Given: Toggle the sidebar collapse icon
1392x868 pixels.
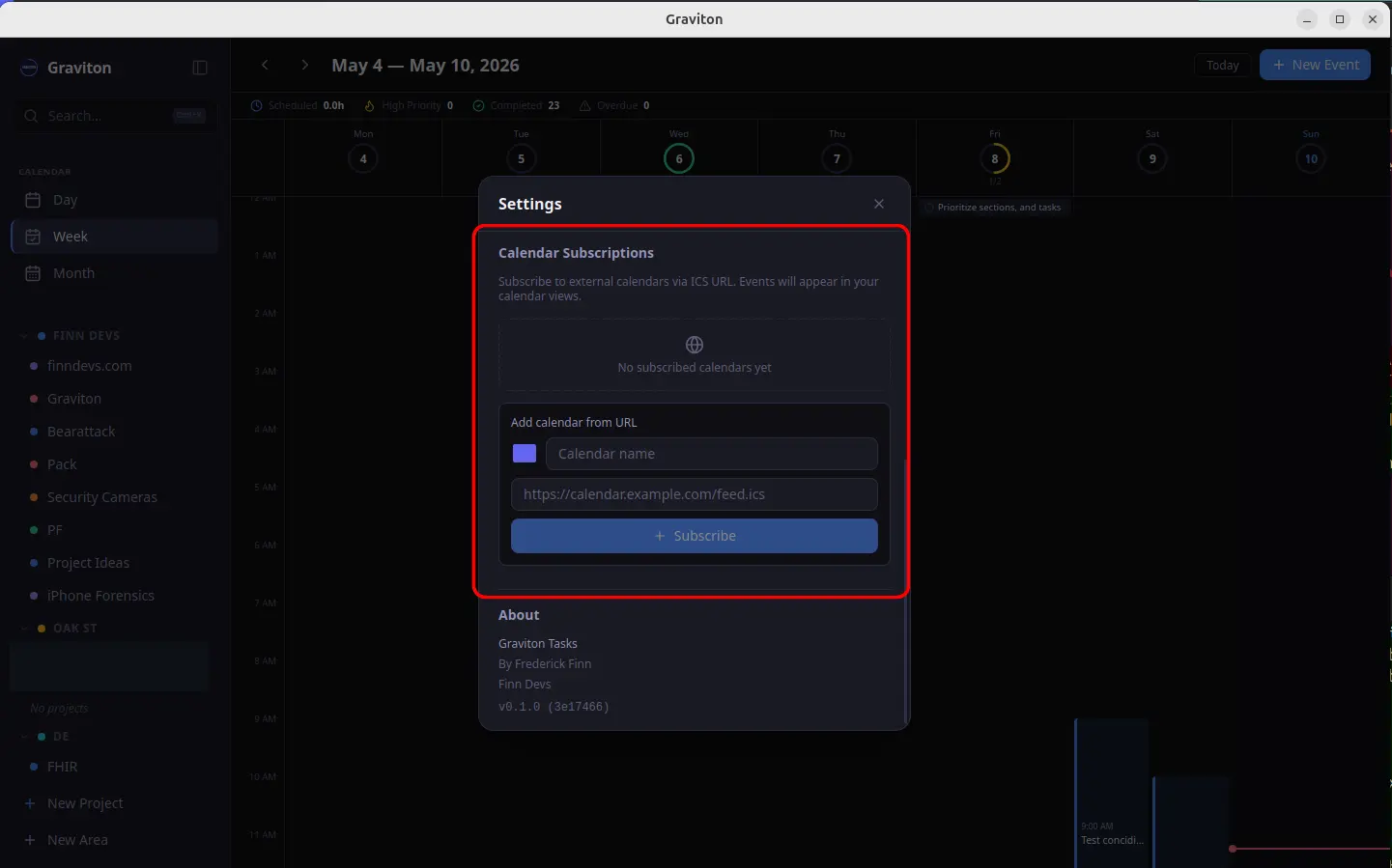Looking at the screenshot, I should coord(200,68).
